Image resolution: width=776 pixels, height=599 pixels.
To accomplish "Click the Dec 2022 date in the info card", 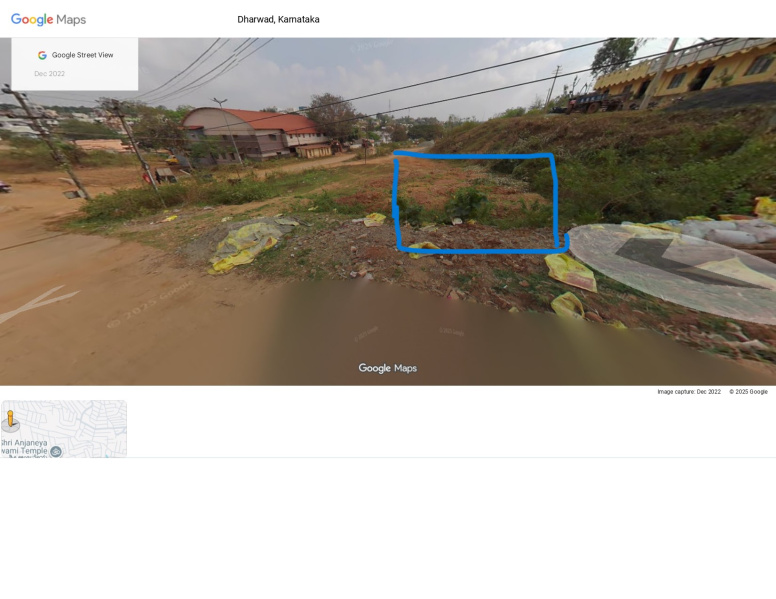I will (x=49, y=74).
